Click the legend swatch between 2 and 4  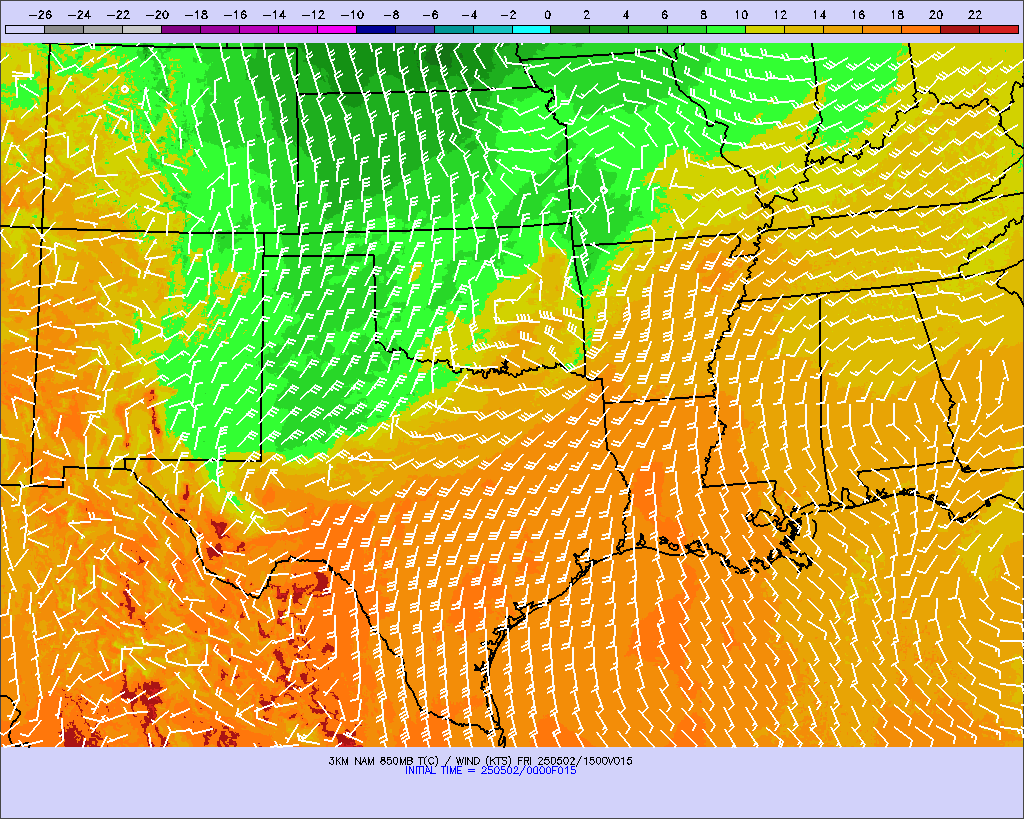610,29
